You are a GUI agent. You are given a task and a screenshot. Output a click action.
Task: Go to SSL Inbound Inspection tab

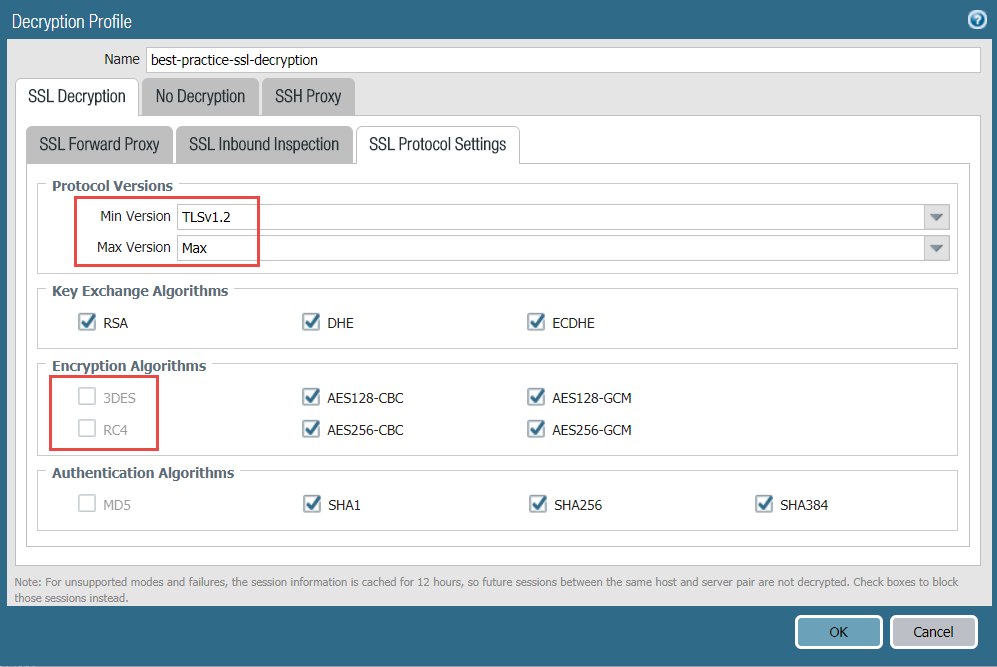(264, 144)
